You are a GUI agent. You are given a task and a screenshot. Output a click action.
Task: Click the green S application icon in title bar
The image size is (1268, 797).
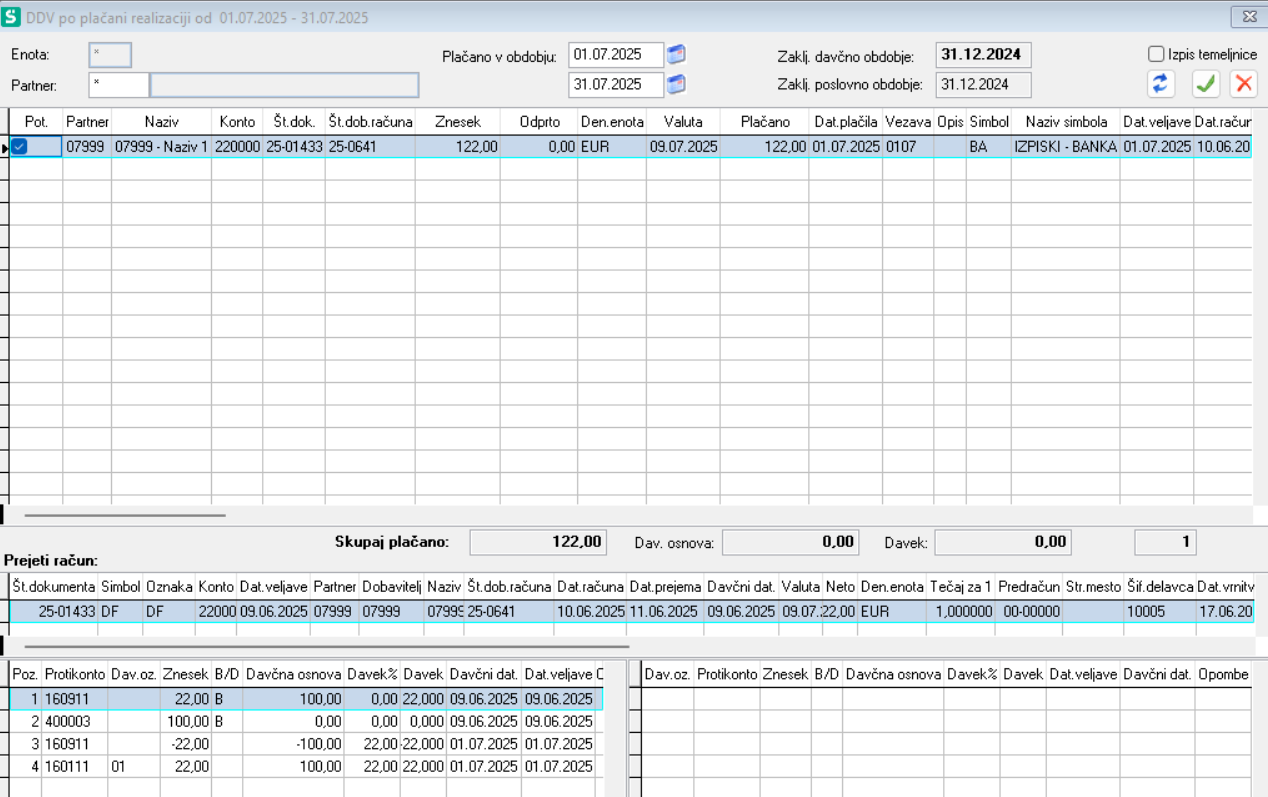tap(12, 17)
